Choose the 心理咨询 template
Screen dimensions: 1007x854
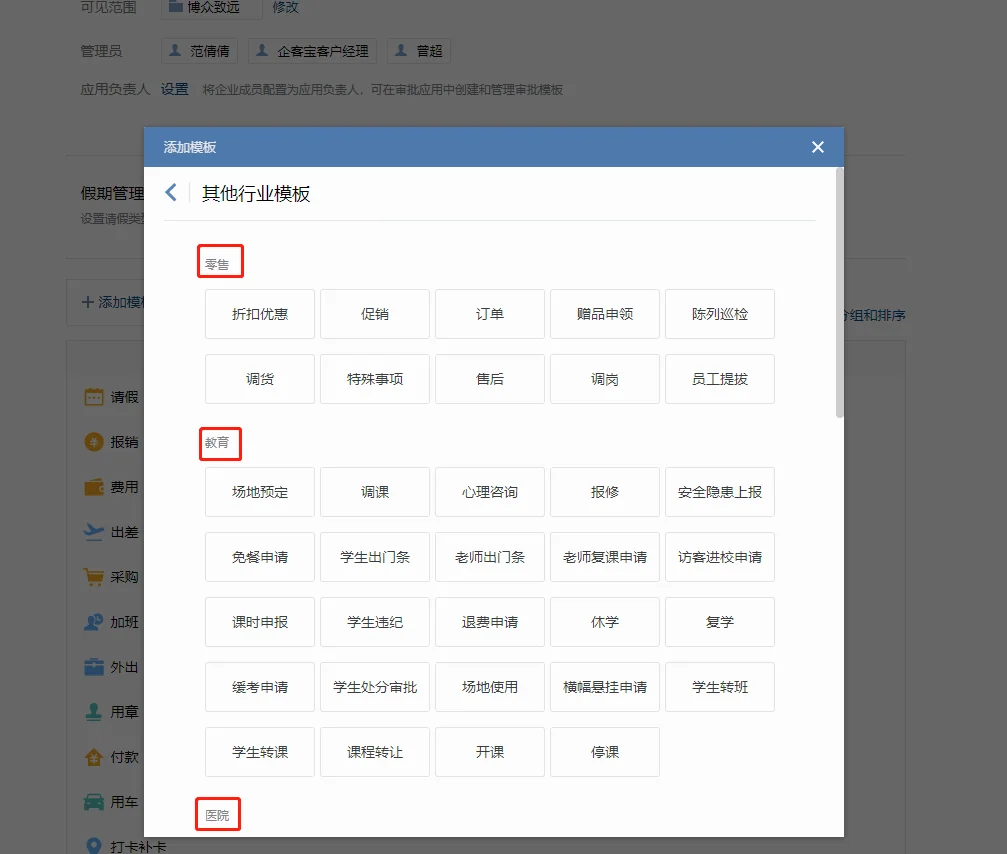click(490, 492)
